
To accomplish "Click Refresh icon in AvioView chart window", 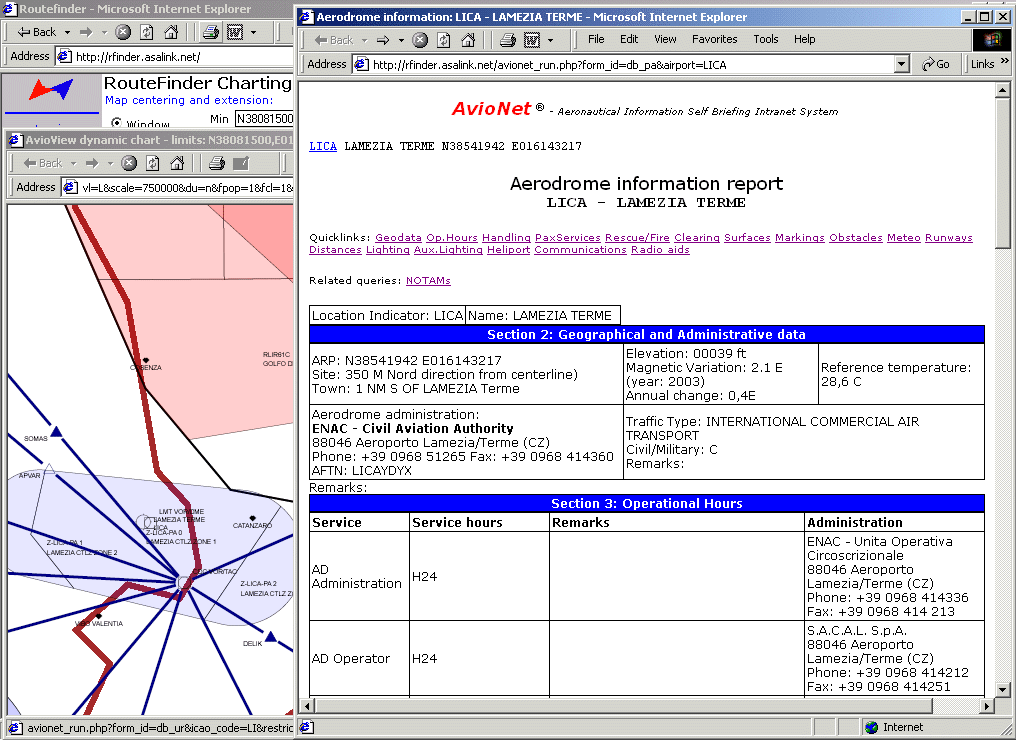I will pyautogui.click(x=153, y=163).
